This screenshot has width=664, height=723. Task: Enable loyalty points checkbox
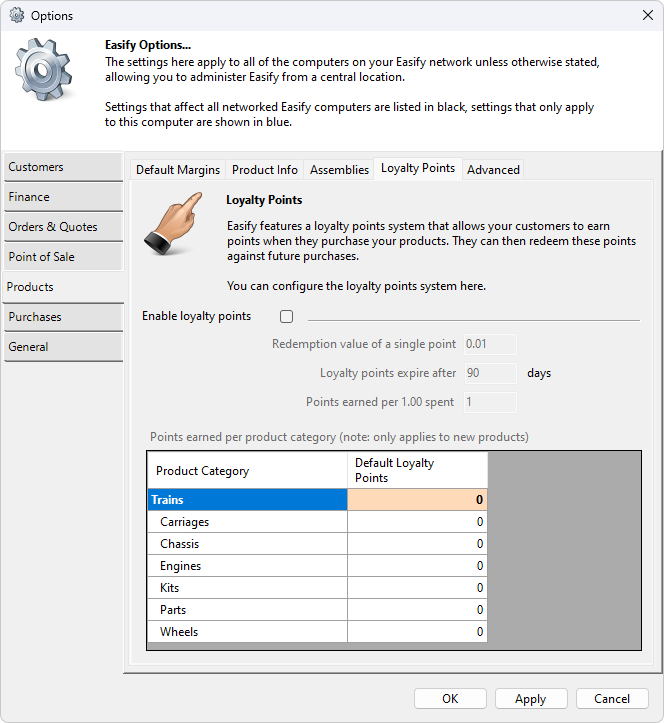click(287, 317)
